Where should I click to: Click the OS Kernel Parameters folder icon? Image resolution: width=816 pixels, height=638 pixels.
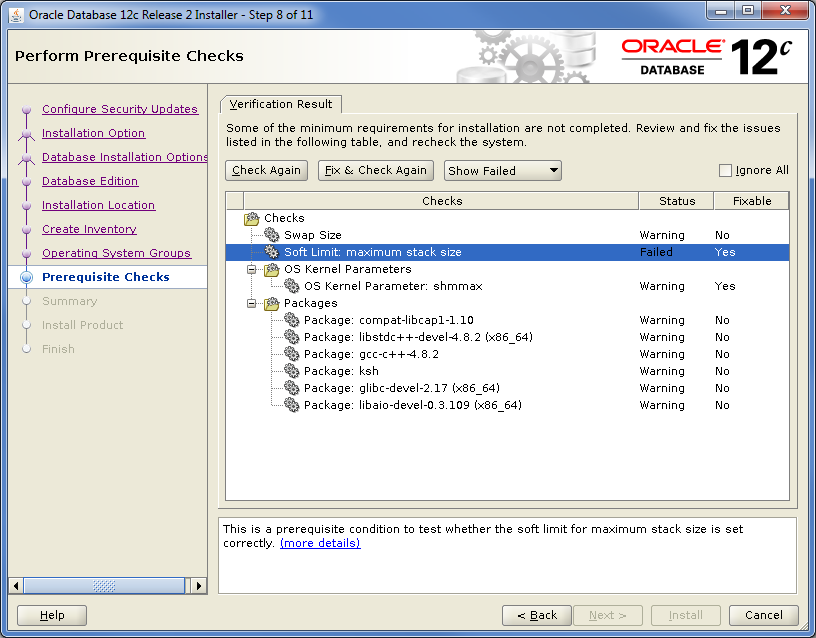[x=272, y=270]
